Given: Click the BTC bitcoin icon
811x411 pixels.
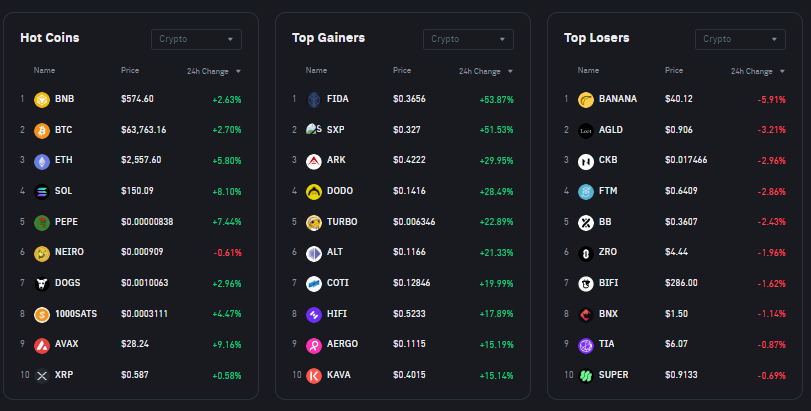Looking at the screenshot, I should click(42, 131).
